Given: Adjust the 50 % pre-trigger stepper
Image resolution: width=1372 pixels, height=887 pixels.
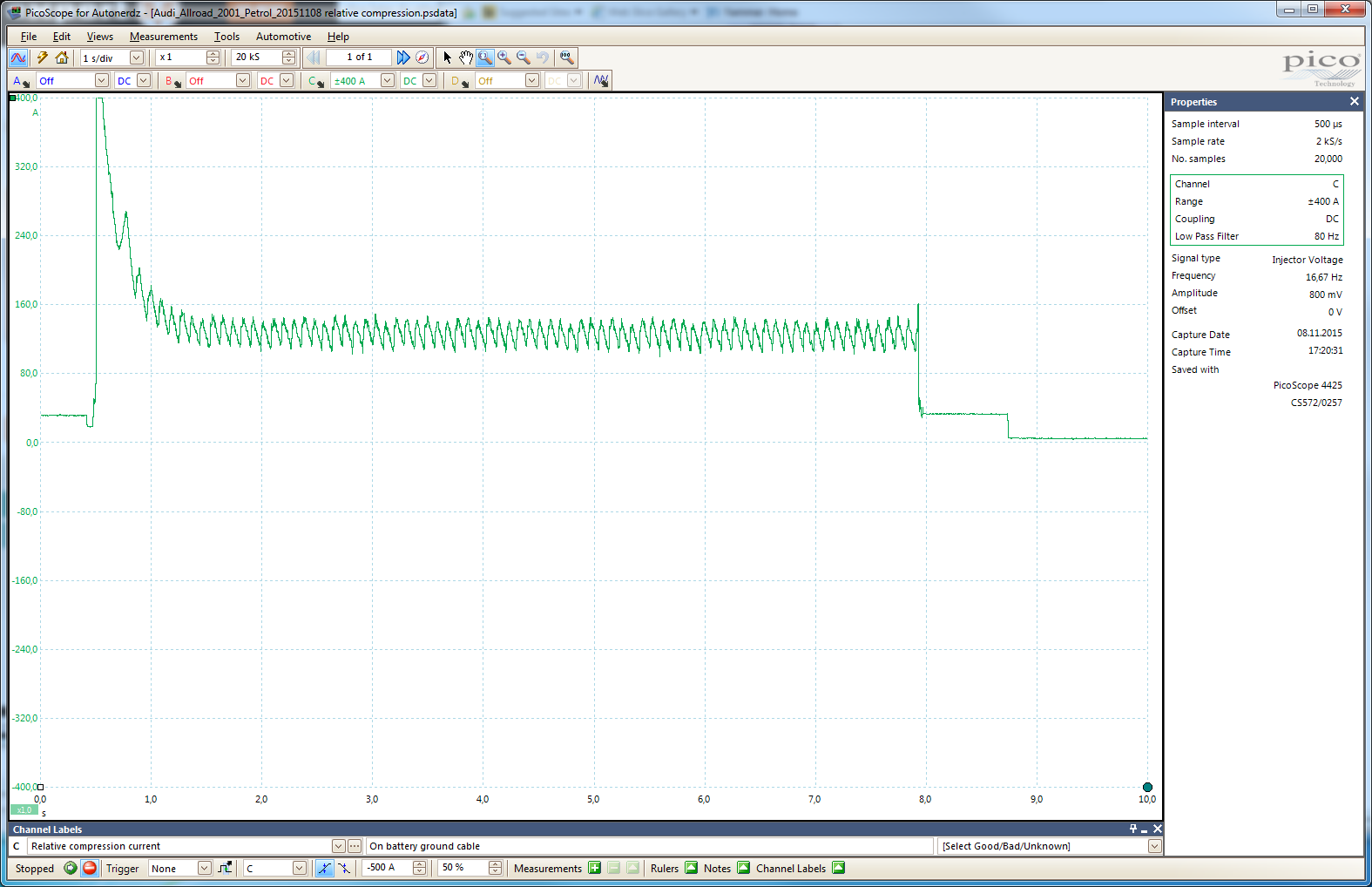Looking at the screenshot, I should tap(495, 868).
